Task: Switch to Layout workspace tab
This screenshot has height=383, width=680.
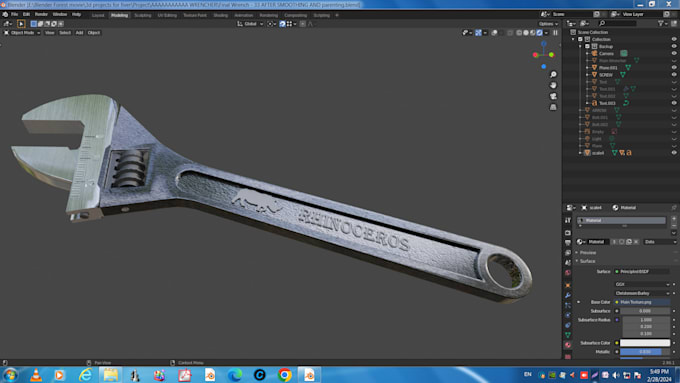Action: [98, 15]
